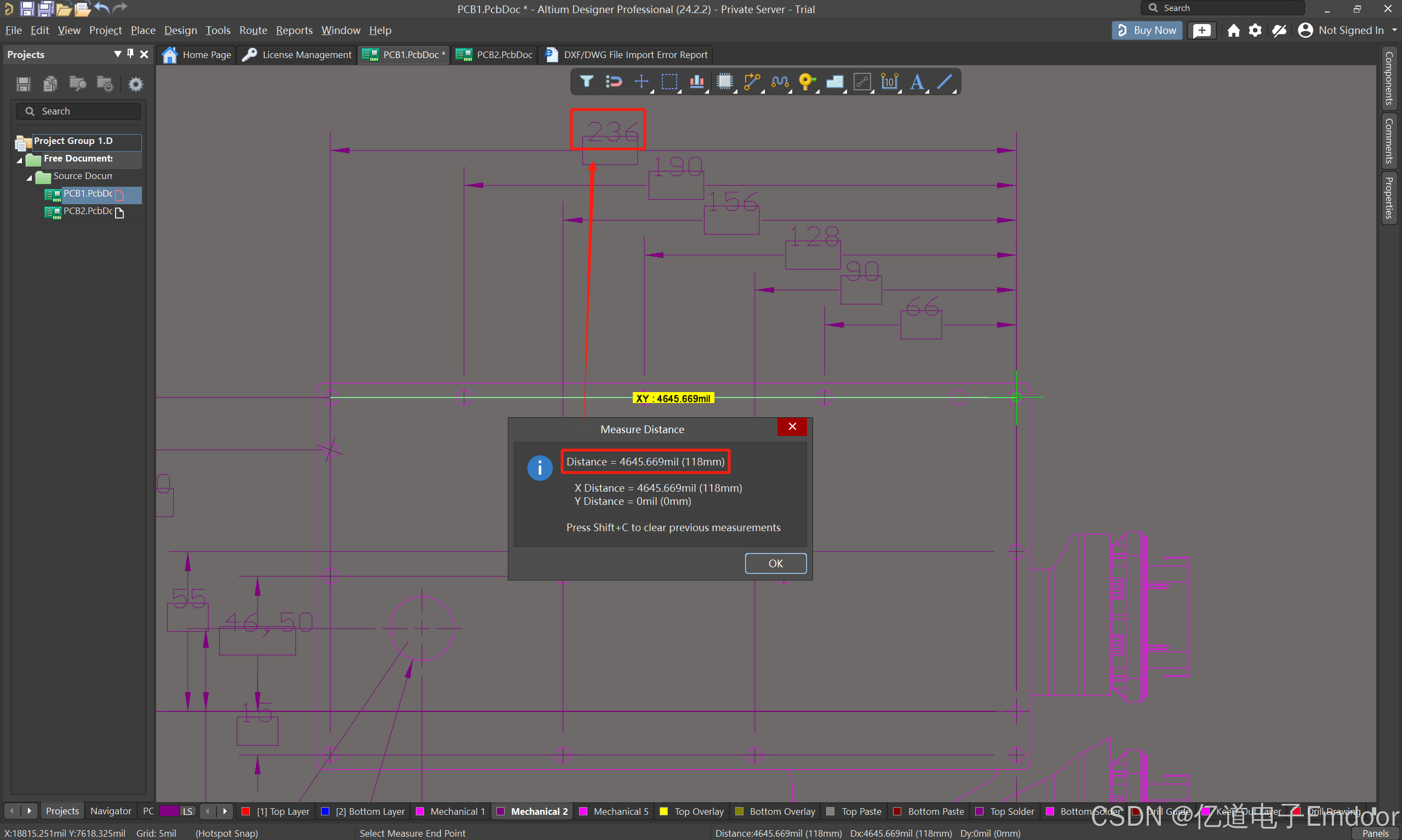Collapse the Source Documents folder

(x=30, y=178)
